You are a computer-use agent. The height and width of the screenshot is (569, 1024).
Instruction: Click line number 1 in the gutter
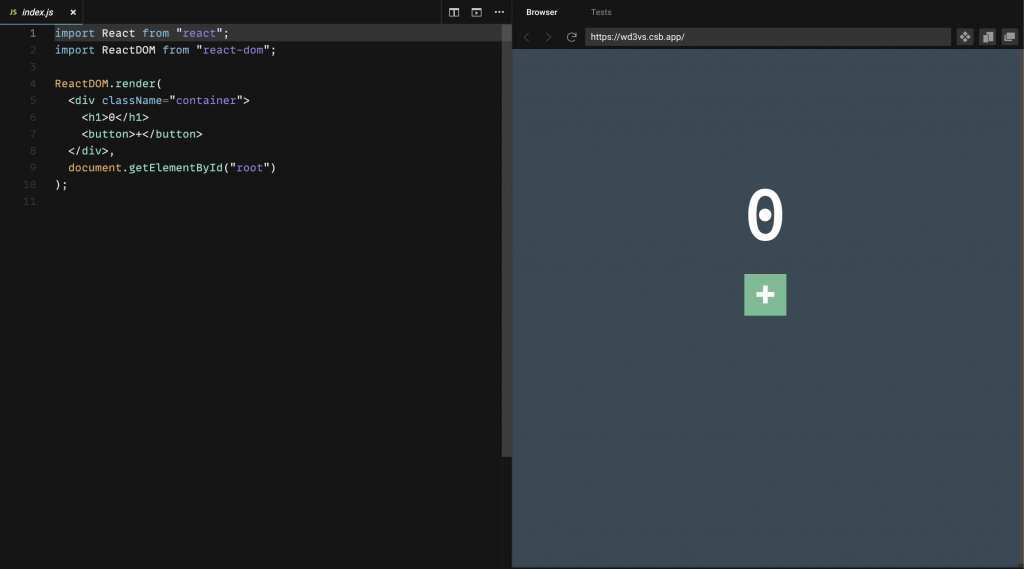[x=33, y=33]
